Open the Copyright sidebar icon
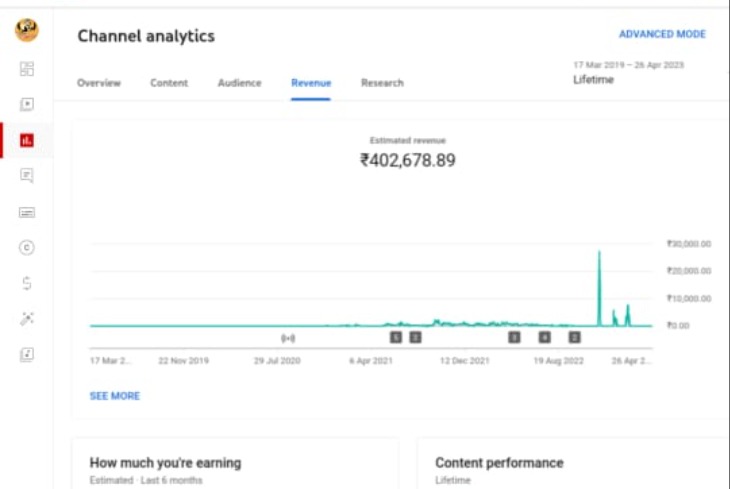The image size is (730, 489). click(27, 247)
